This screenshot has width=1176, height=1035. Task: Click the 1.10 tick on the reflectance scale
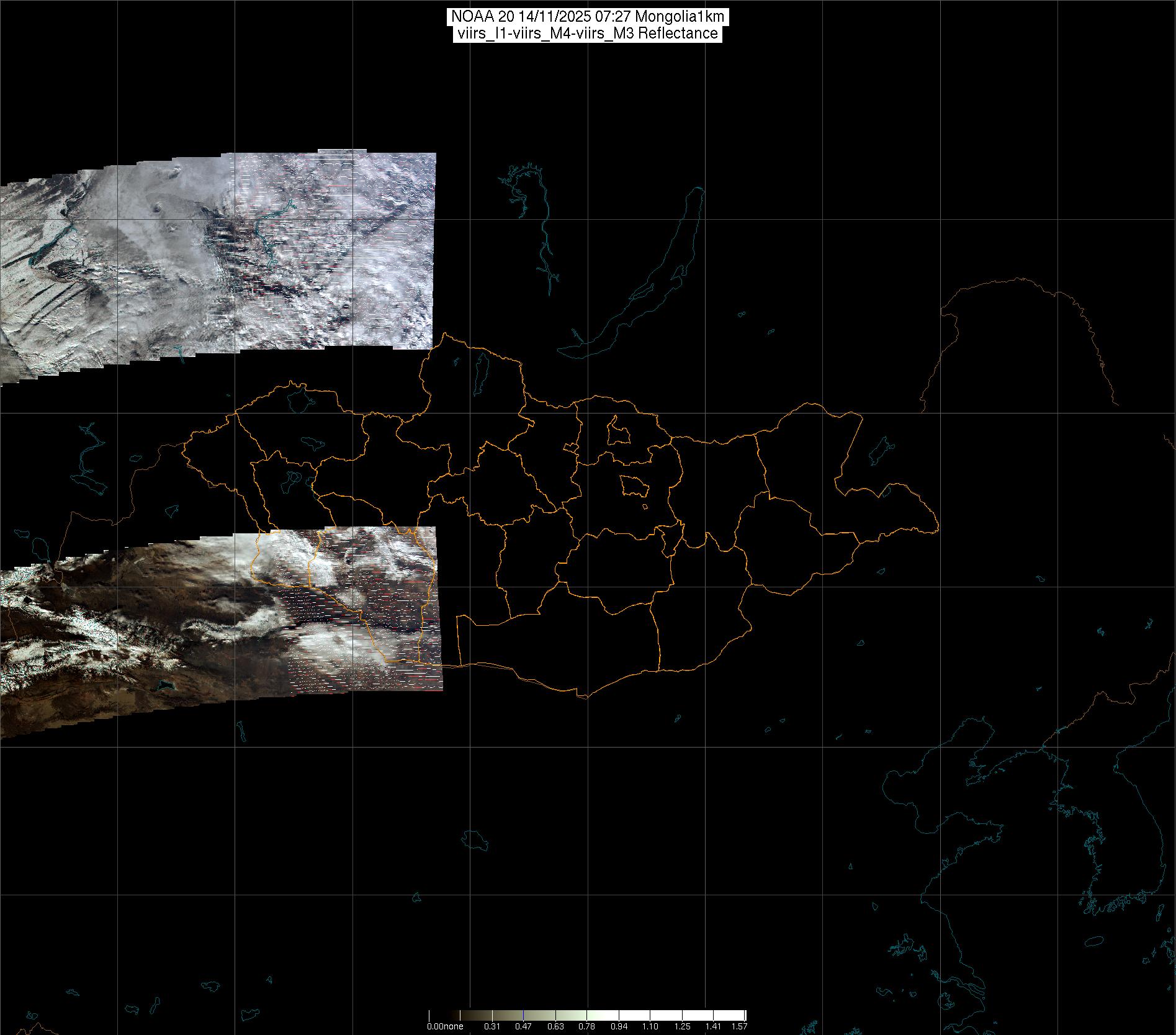(650, 1026)
